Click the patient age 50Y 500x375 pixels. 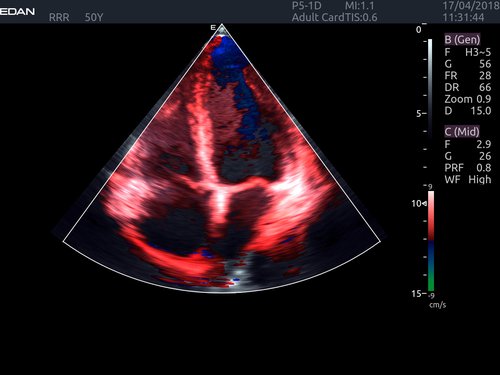(x=94, y=17)
